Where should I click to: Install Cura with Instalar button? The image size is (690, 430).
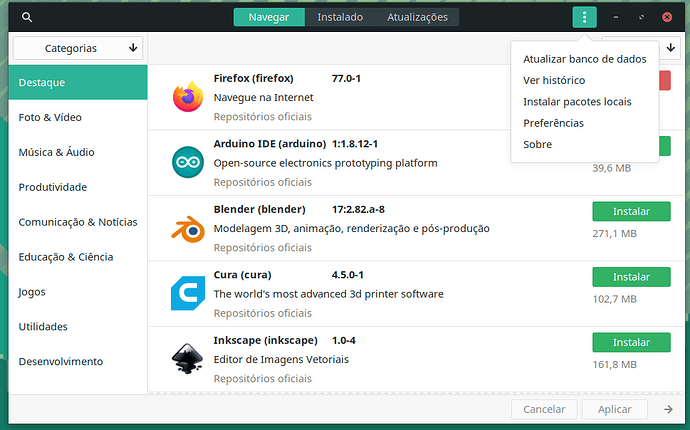click(x=631, y=277)
